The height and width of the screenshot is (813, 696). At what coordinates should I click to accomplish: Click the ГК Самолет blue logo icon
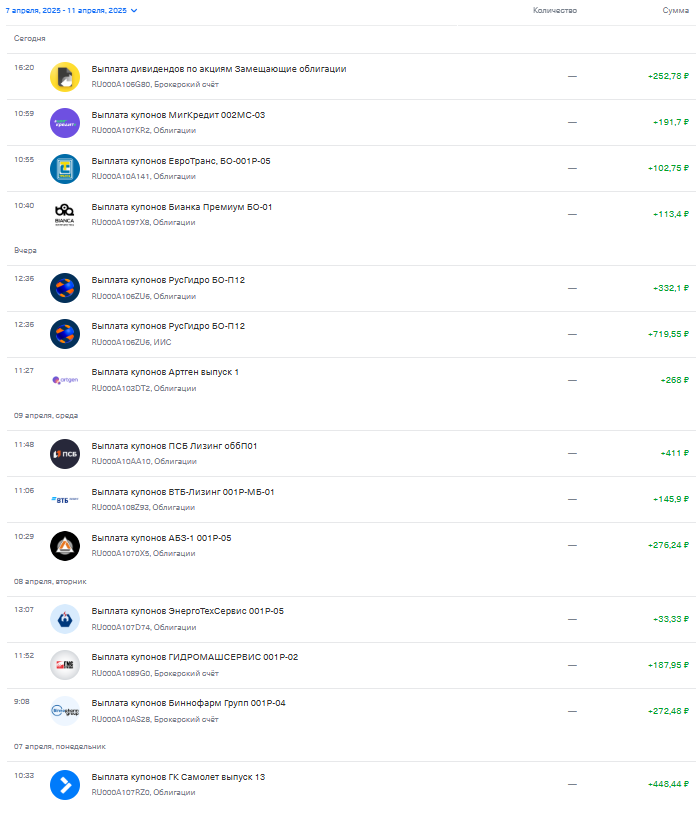(65, 785)
